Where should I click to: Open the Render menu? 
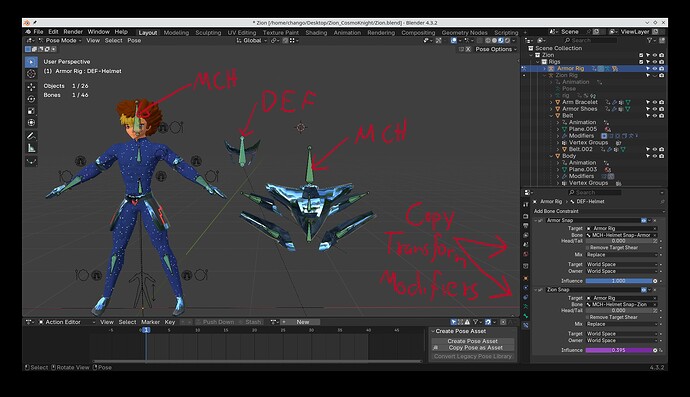[73, 32]
